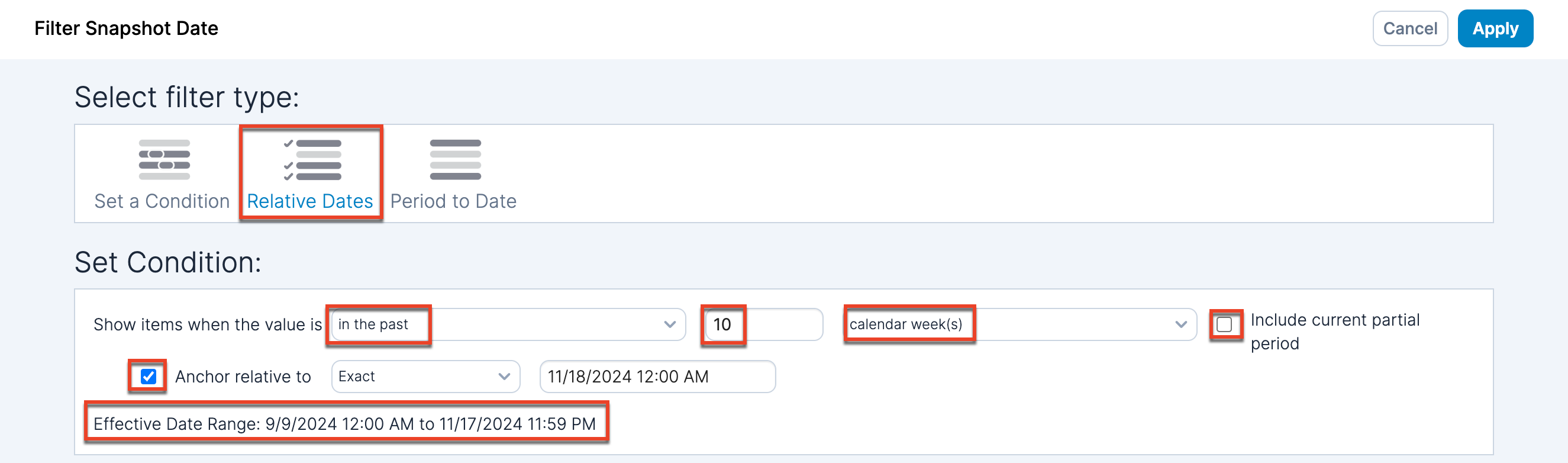Switch to the Relative Dates label
This screenshot has width=1568, height=463.
coord(310,201)
